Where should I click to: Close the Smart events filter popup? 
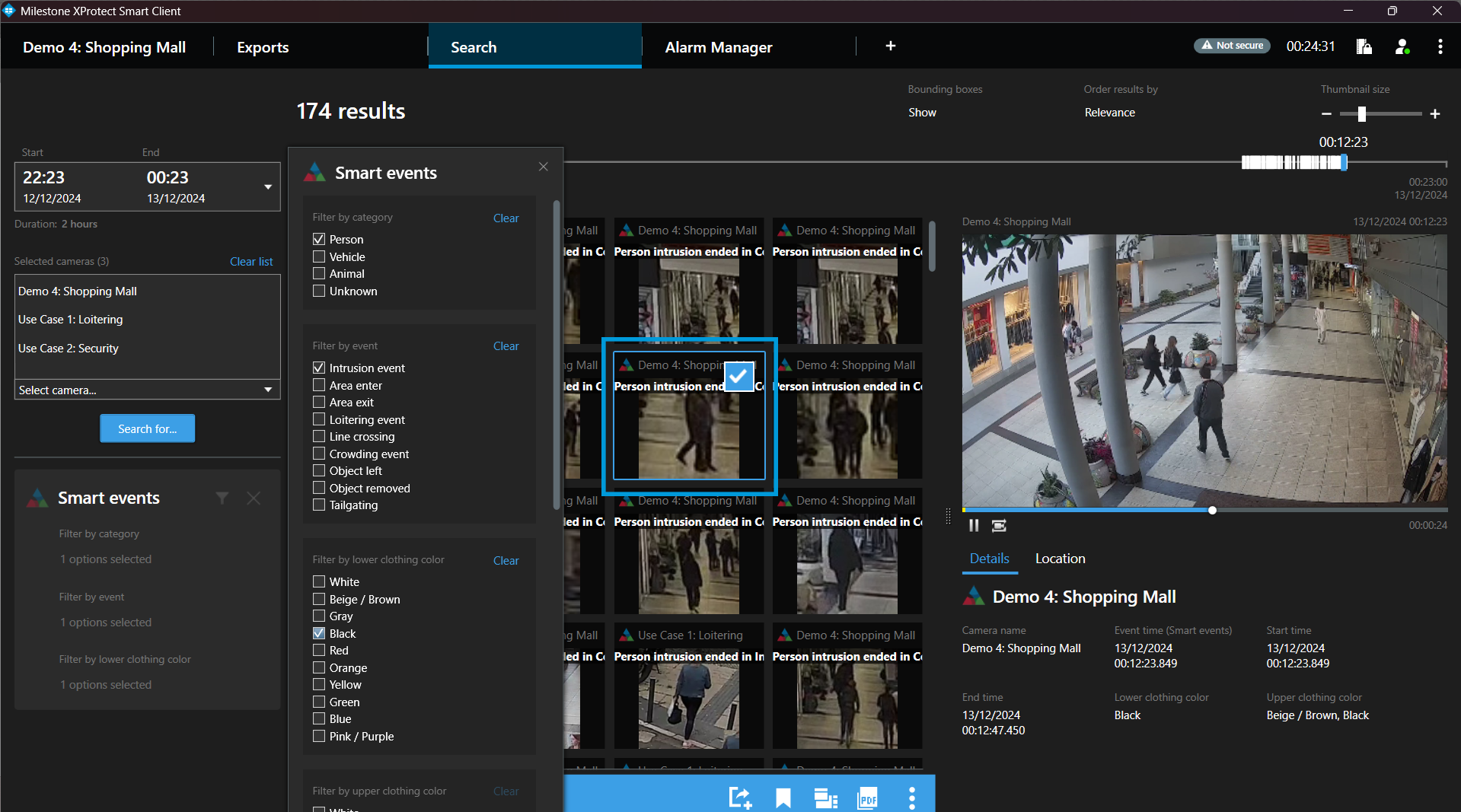point(543,167)
